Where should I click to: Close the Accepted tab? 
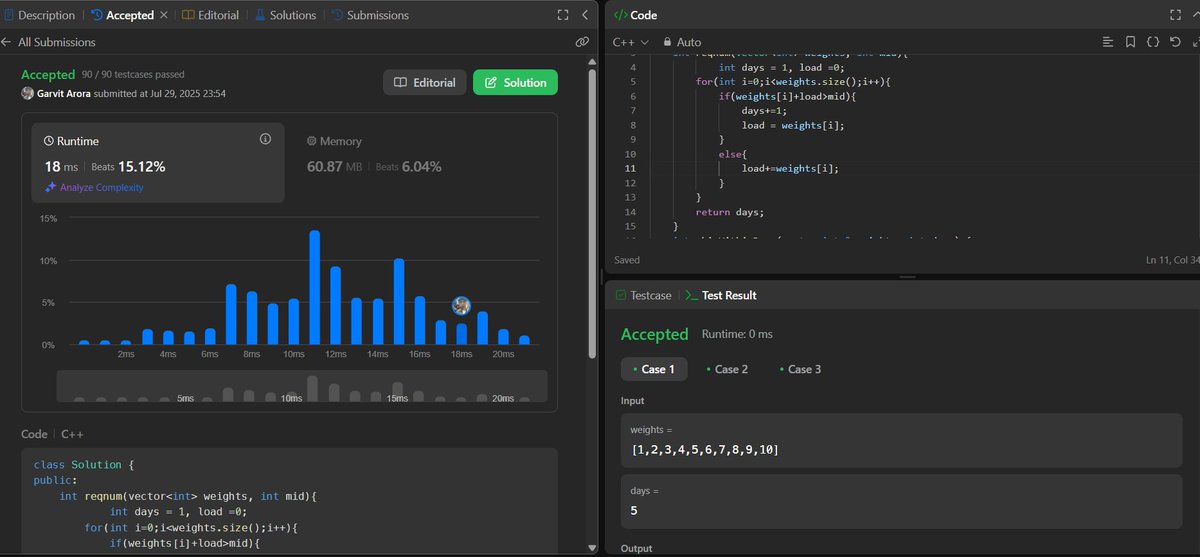164,15
